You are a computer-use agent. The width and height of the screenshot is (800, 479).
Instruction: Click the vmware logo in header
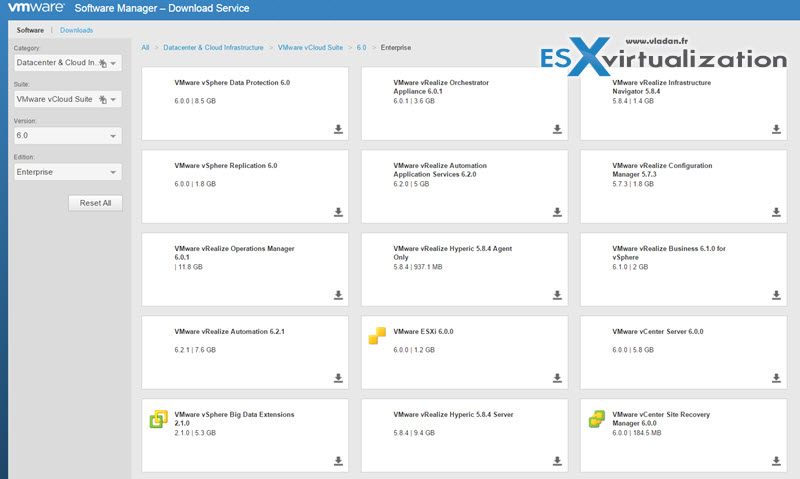point(36,8)
